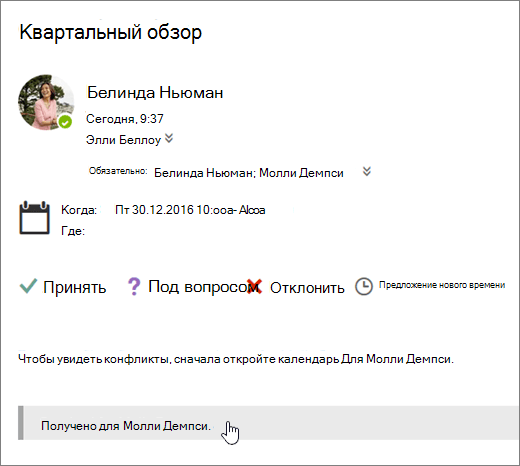
Task: Click the purple question mark icon
Action: [134, 287]
